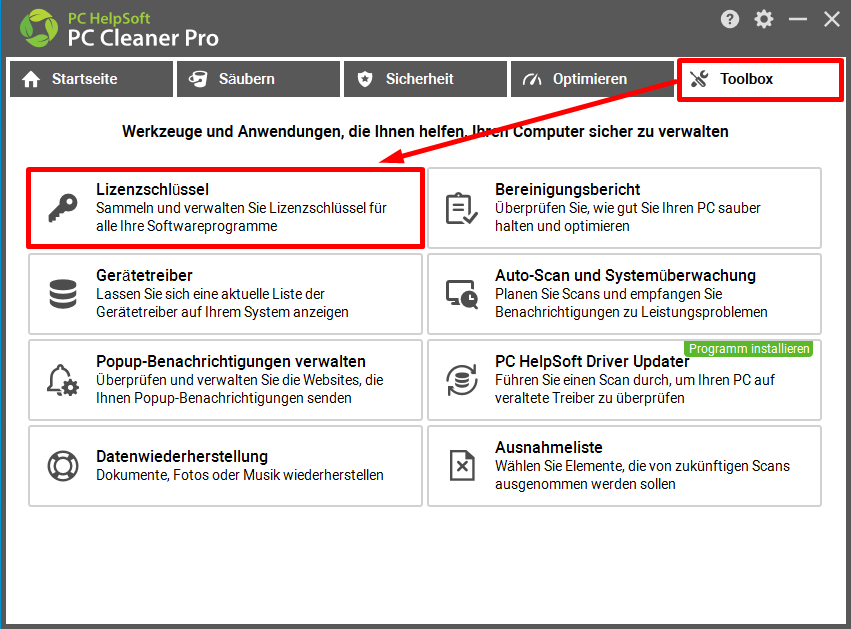Screen dimensions: 851x629
Task: Click the clipboard icon for Bereinigungsbericht
Action: [x=461, y=208]
